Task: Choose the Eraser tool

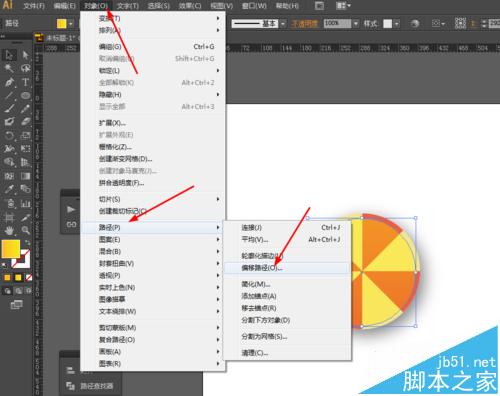Action: tap(25, 122)
